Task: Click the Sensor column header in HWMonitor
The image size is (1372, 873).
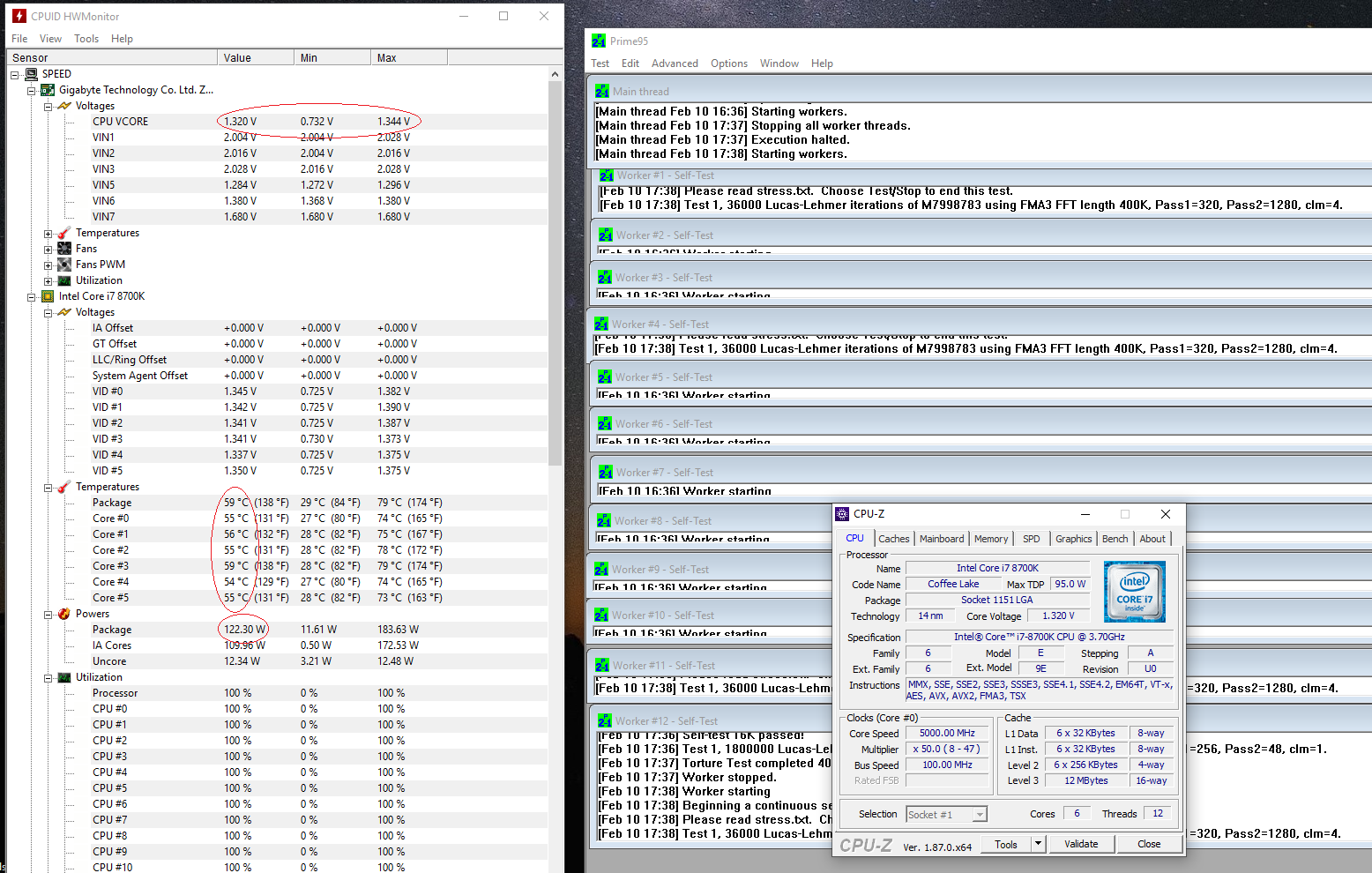Action: pyautogui.click(x=112, y=58)
